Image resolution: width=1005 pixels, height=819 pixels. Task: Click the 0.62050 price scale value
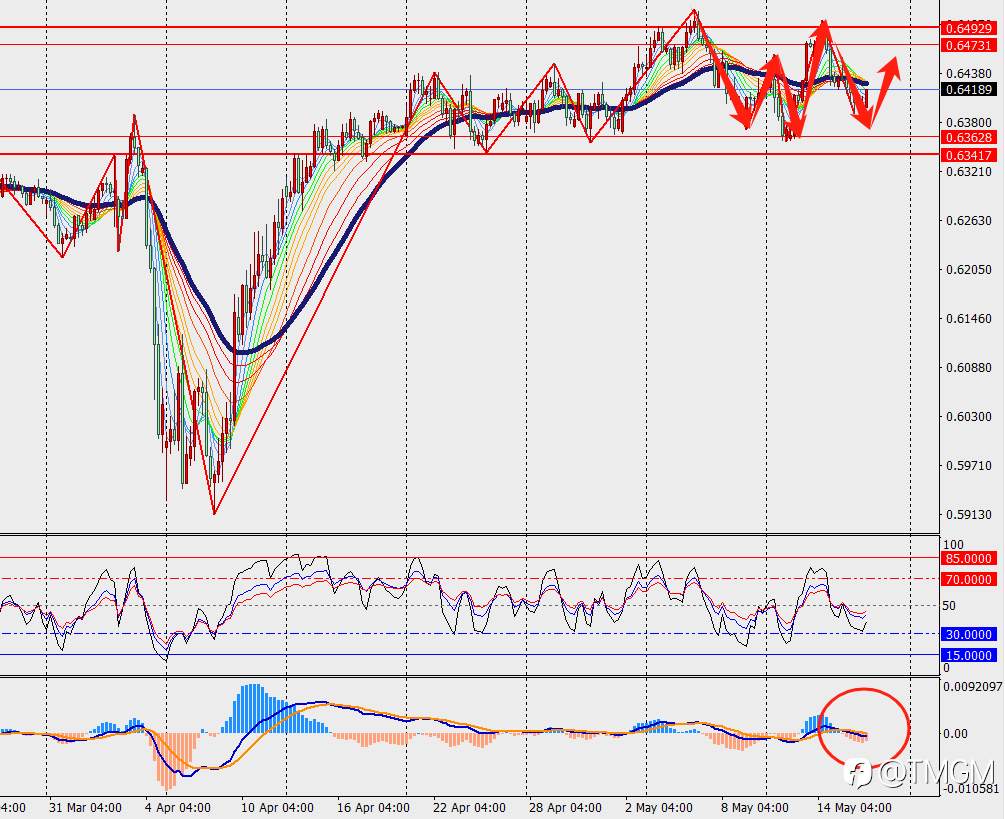point(968,269)
